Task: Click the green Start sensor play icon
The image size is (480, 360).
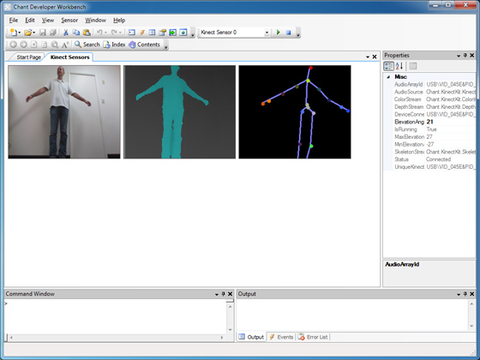Action: pyautogui.click(x=278, y=32)
